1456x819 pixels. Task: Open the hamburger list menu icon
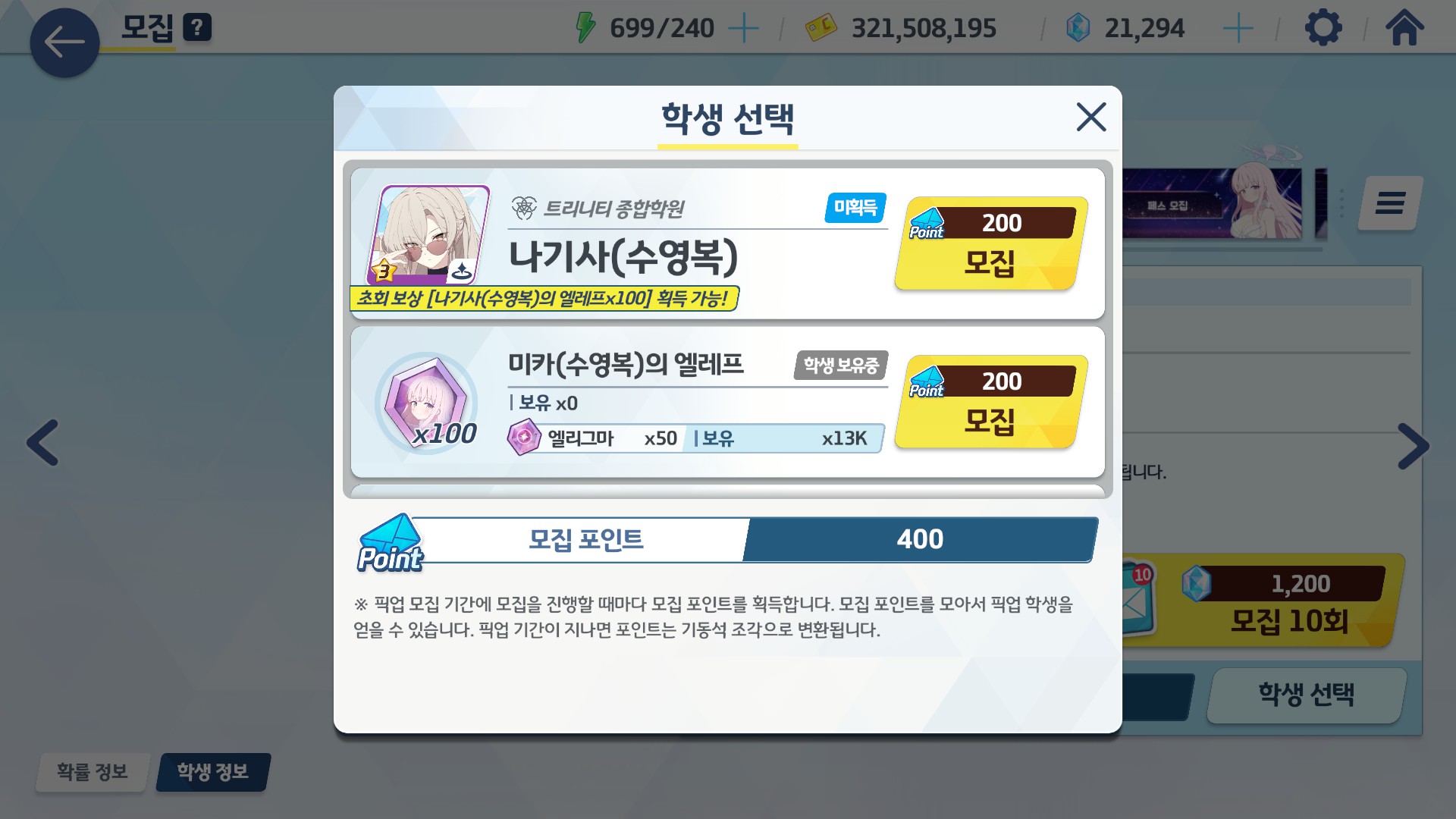coord(1390,203)
